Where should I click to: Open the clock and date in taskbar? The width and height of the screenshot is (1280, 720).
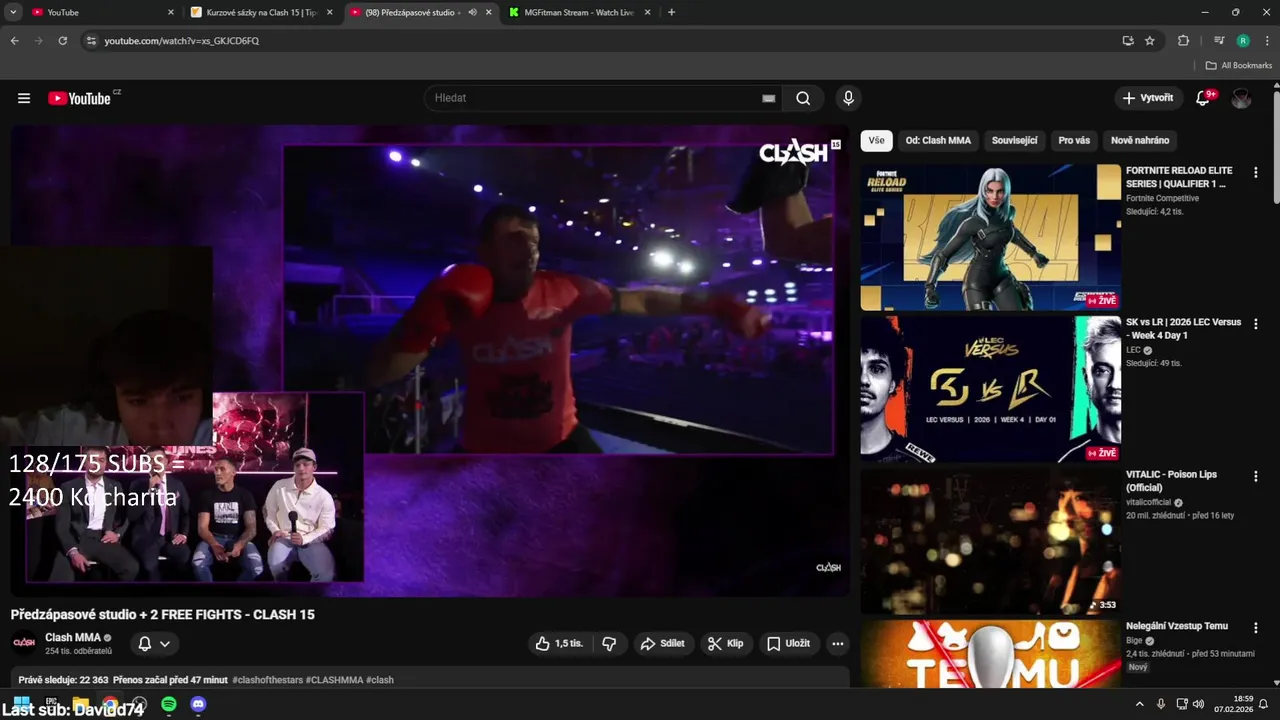pos(1233,704)
